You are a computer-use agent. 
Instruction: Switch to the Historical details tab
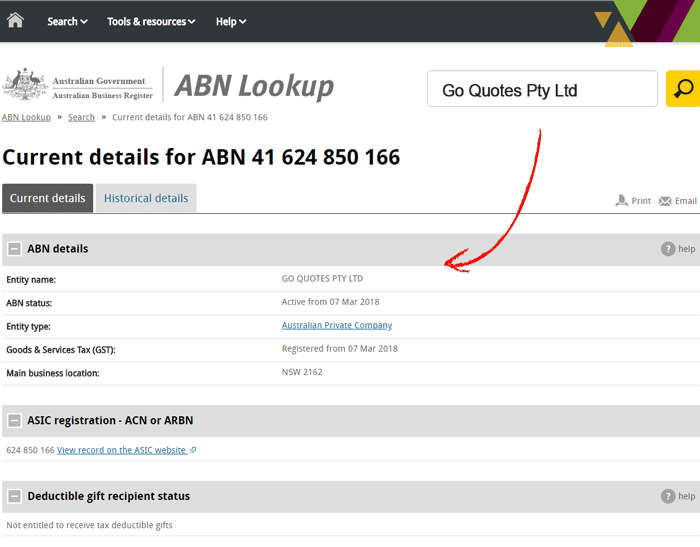(x=146, y=198)
